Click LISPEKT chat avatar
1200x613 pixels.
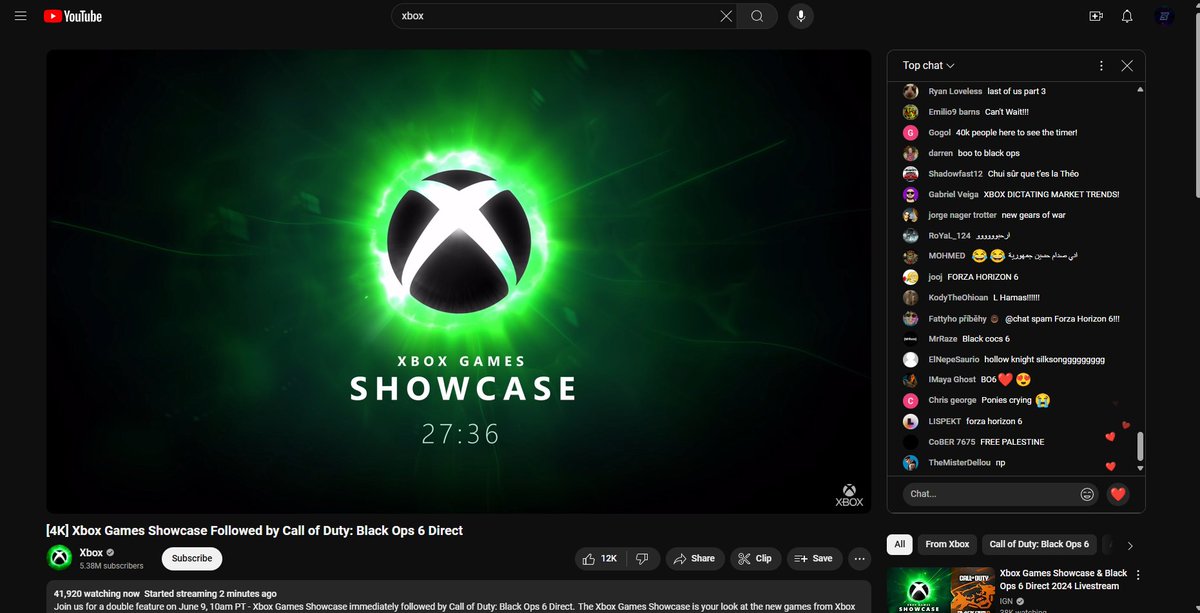pos(910,421)
